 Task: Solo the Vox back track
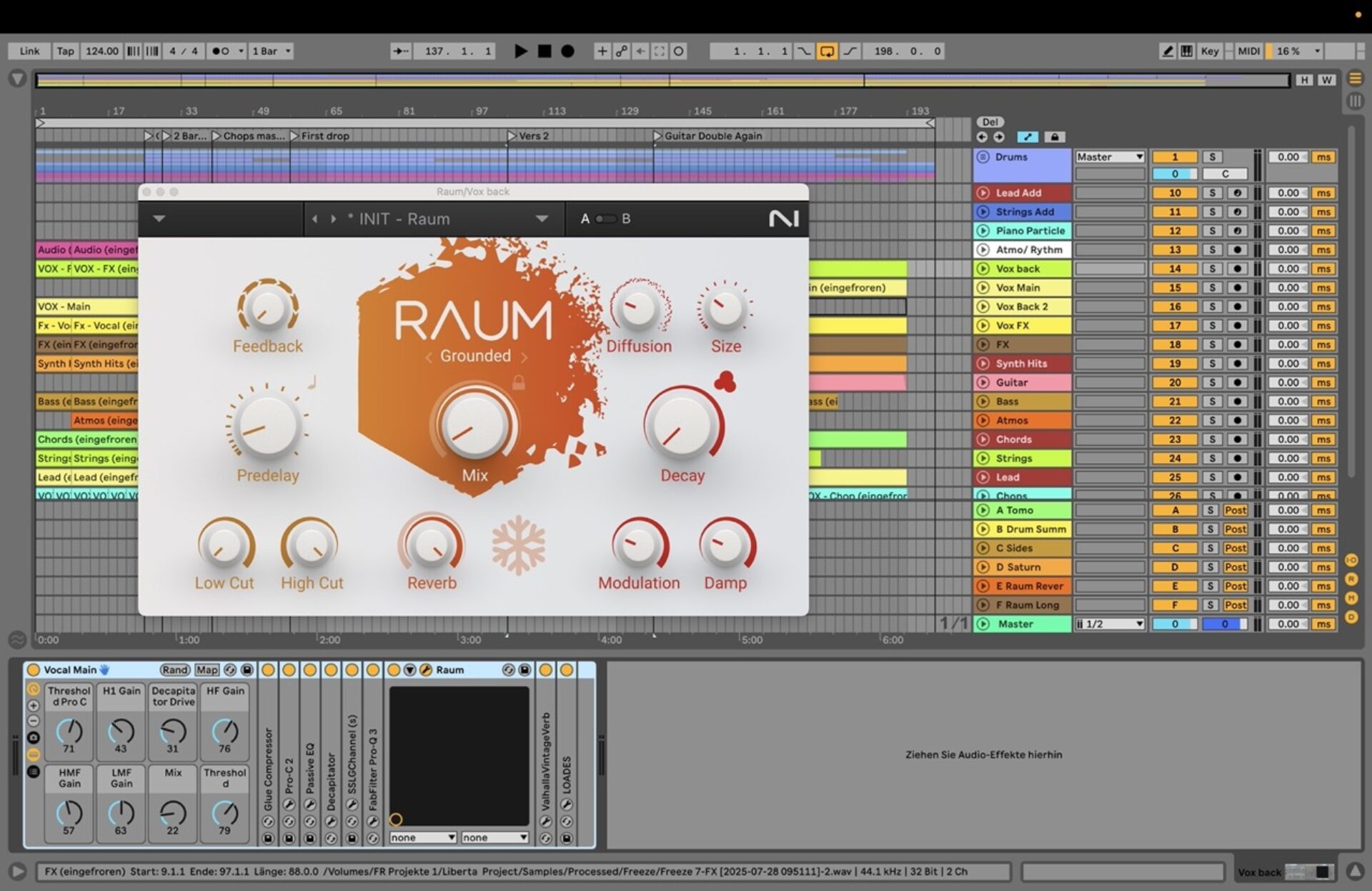(1212, 269)
